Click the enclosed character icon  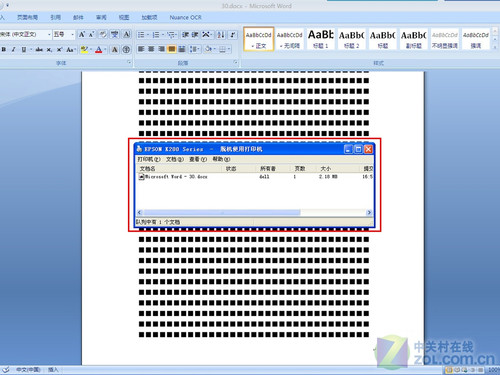tap(126, 50)
